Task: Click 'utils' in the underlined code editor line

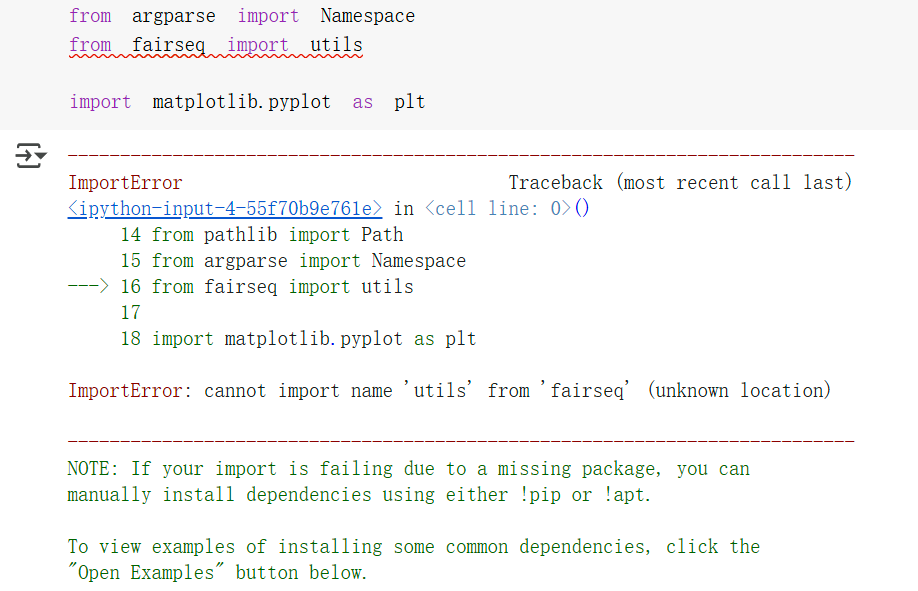Action: tap(336, 45)
